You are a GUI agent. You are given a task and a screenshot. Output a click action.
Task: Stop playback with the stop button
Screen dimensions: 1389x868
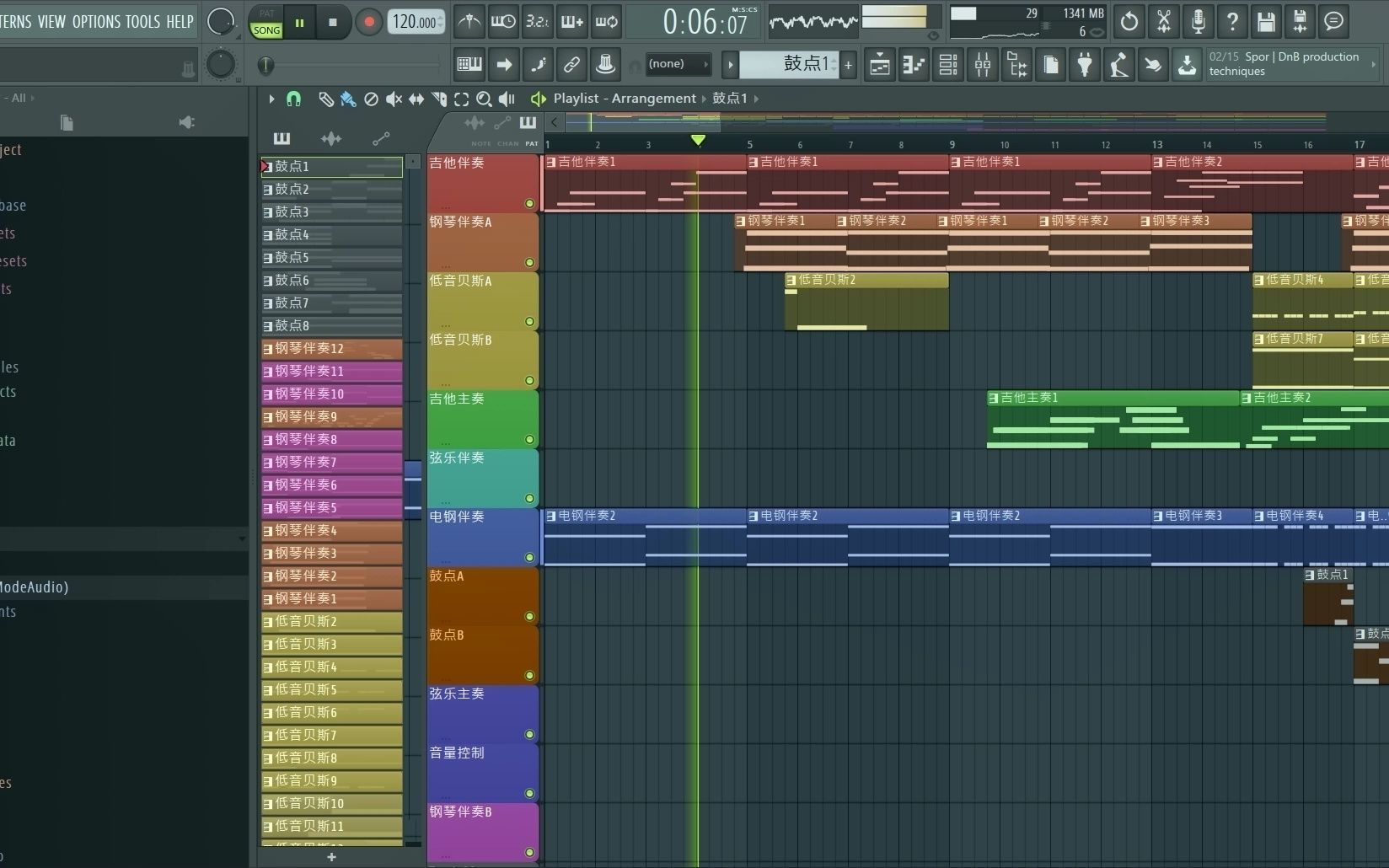[333, 23]
